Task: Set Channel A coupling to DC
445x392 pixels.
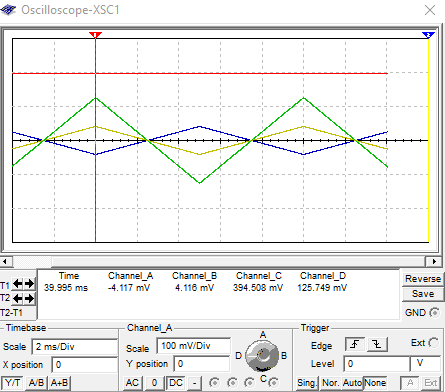Action: tap(176, 383)
